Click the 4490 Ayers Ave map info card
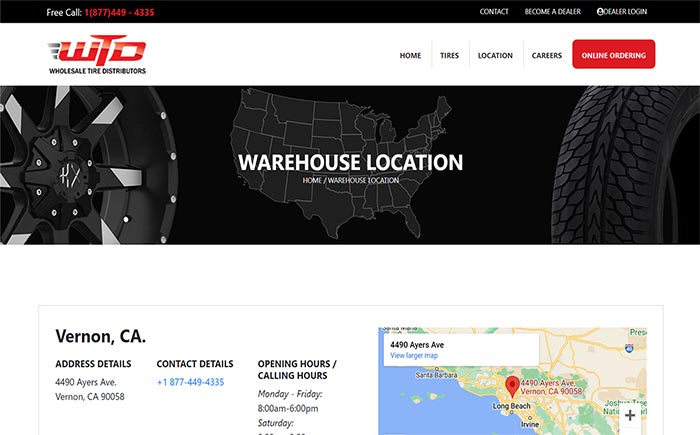 [x=461, y=349]
